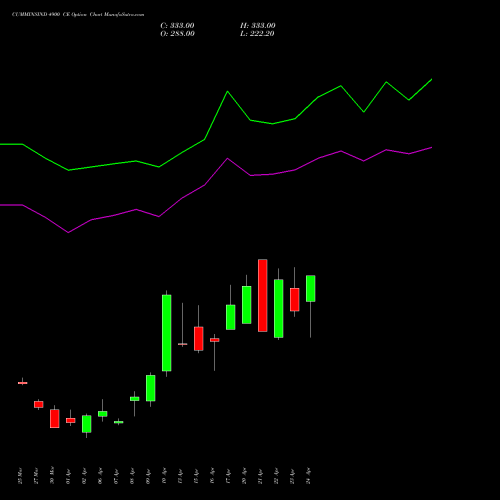Select the last green candle above 24 Apr
Viewport: 500px width, 500px height.
311,289
